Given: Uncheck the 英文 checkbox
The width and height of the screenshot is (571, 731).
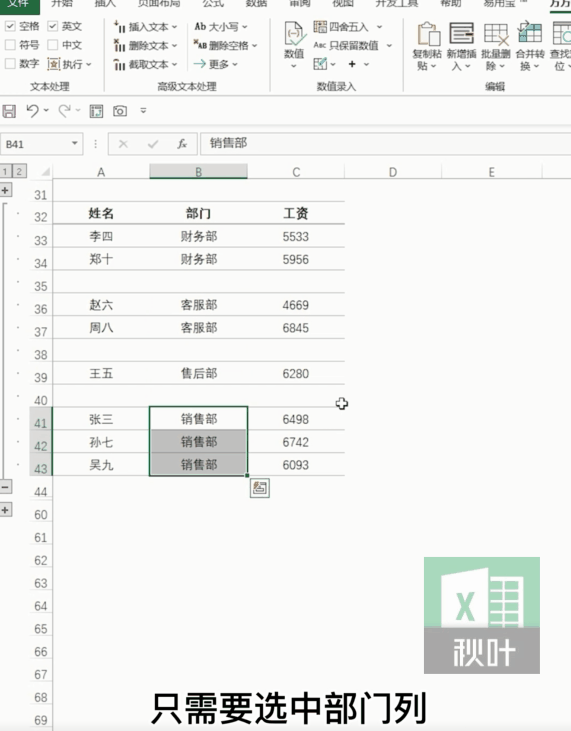Looking at the screenshot, I should [x=53, y=27].
